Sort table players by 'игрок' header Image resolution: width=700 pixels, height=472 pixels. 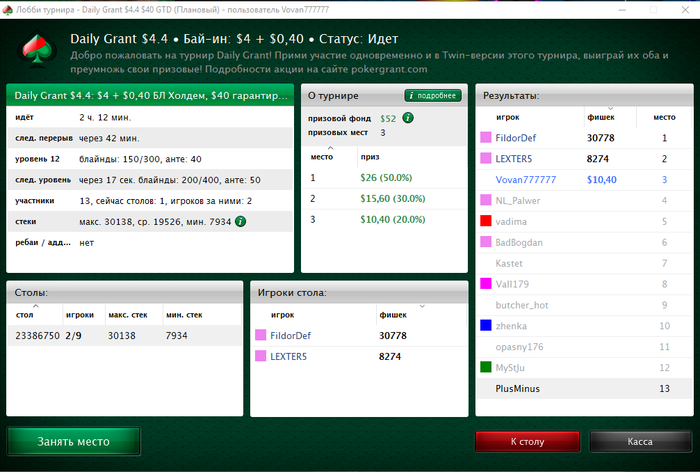click(314, 315)
